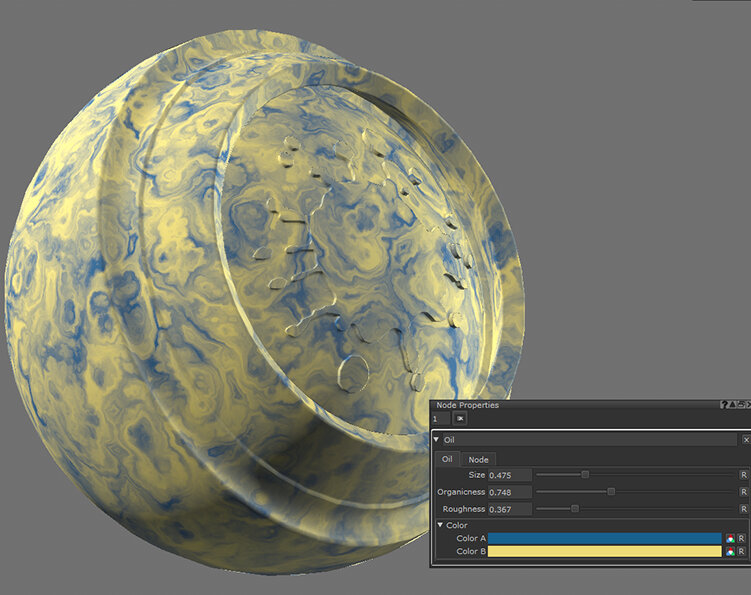The width and height of the screenshot is (751, 595).
Task: Click the Roughness slider handle
Action: point(574,509)
